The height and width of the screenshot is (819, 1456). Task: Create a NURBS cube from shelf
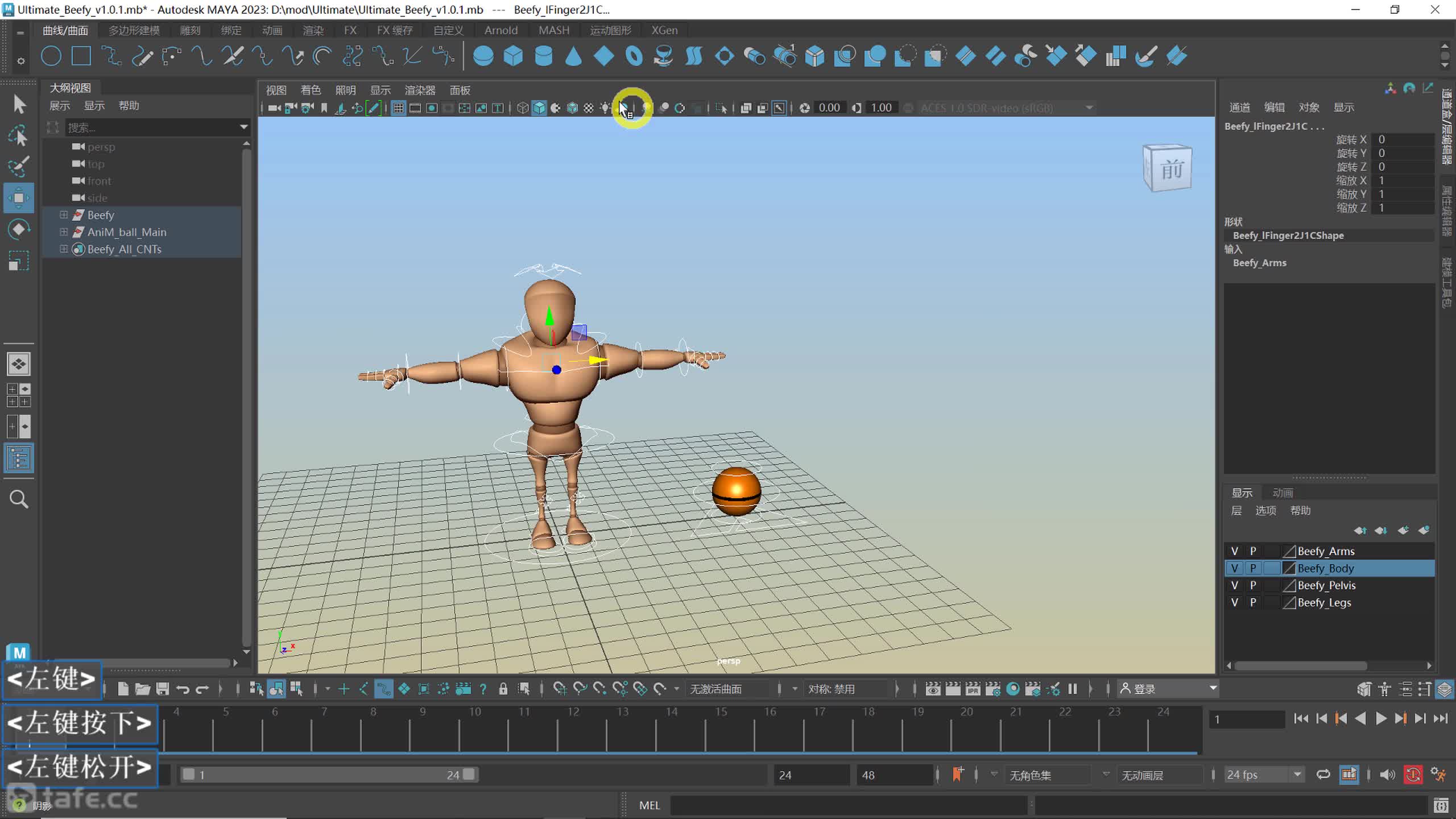point(513,56)
